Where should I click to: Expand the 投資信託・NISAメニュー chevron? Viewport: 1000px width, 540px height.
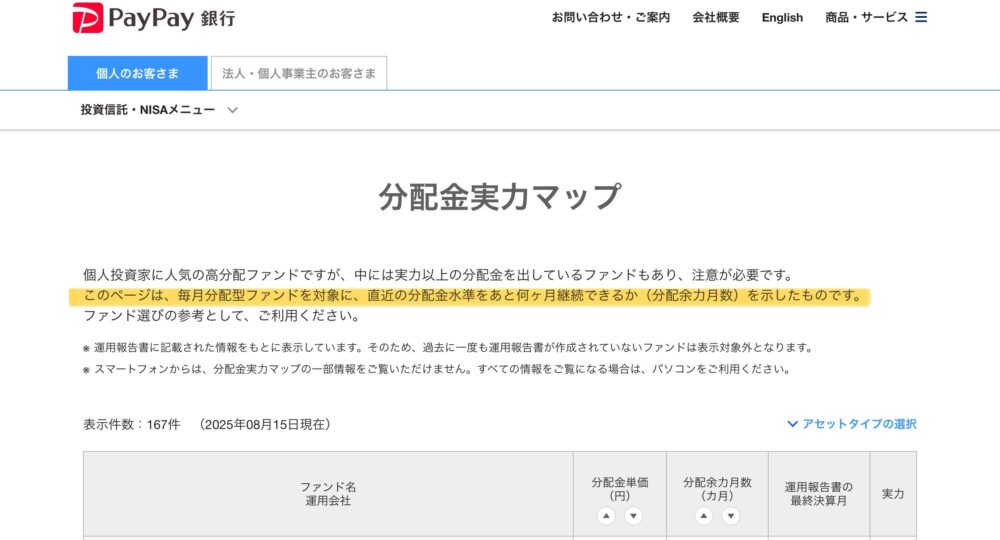(232, 110)
